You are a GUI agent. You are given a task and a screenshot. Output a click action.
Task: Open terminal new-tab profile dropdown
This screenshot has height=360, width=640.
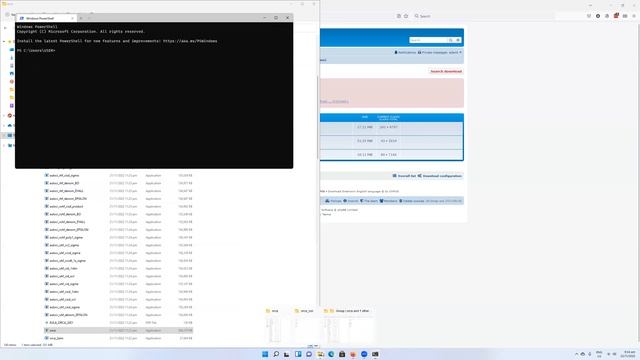89,18
